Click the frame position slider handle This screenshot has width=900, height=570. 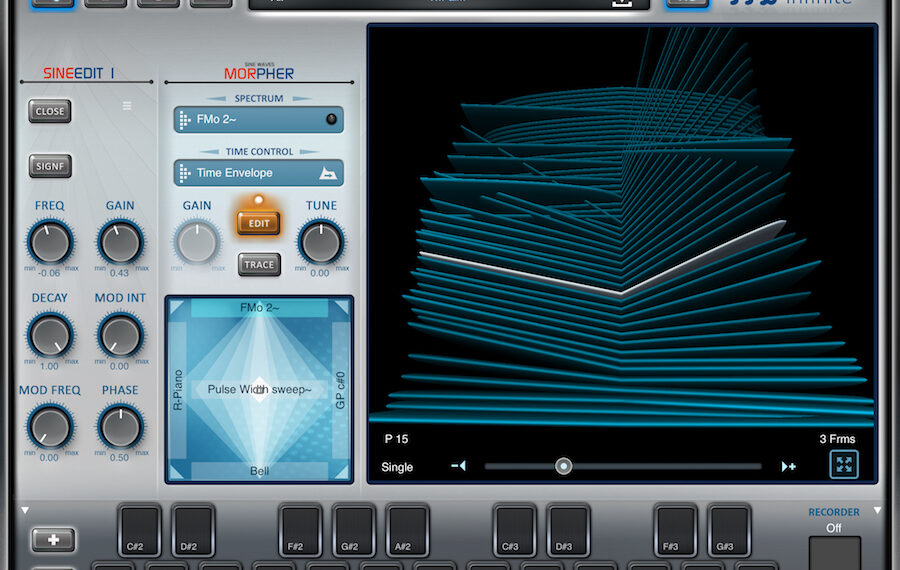564,466
